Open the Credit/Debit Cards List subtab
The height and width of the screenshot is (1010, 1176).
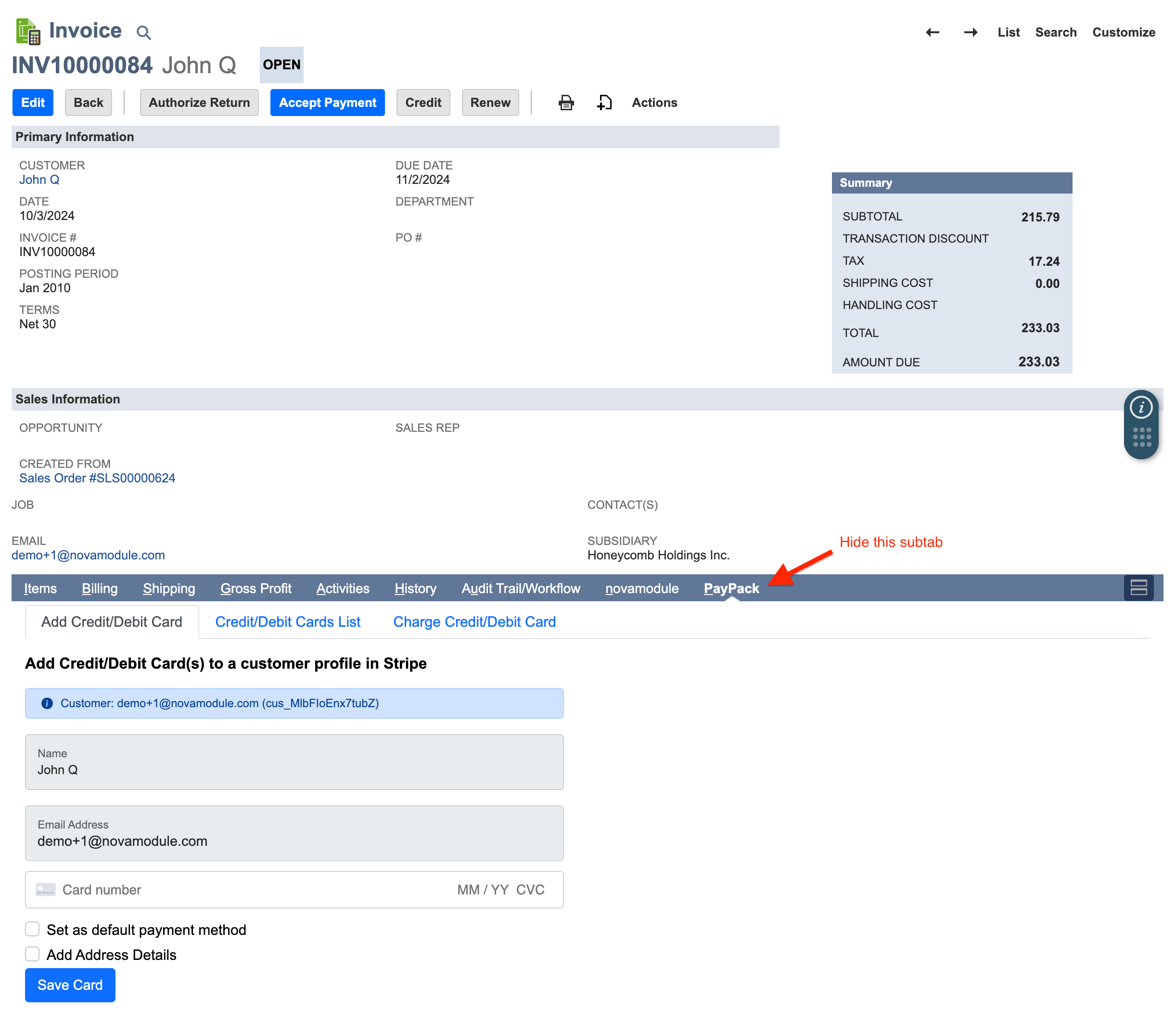287,622
